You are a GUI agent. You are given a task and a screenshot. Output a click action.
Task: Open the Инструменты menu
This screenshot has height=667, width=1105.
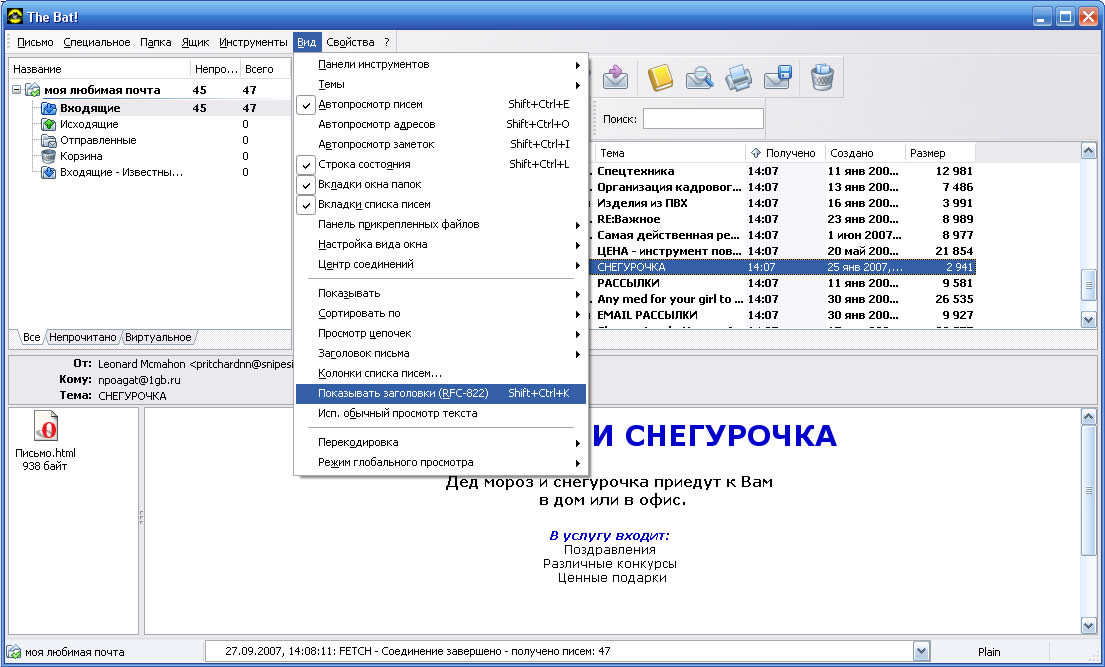pos(253,42)
